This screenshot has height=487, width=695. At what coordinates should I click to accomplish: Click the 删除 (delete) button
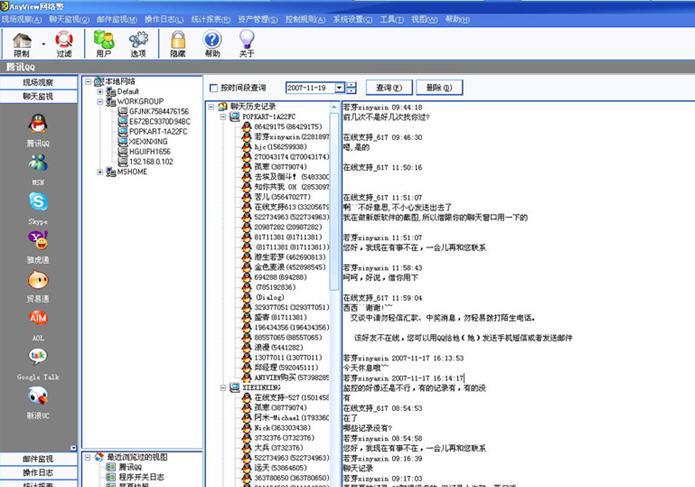[439, 88]
